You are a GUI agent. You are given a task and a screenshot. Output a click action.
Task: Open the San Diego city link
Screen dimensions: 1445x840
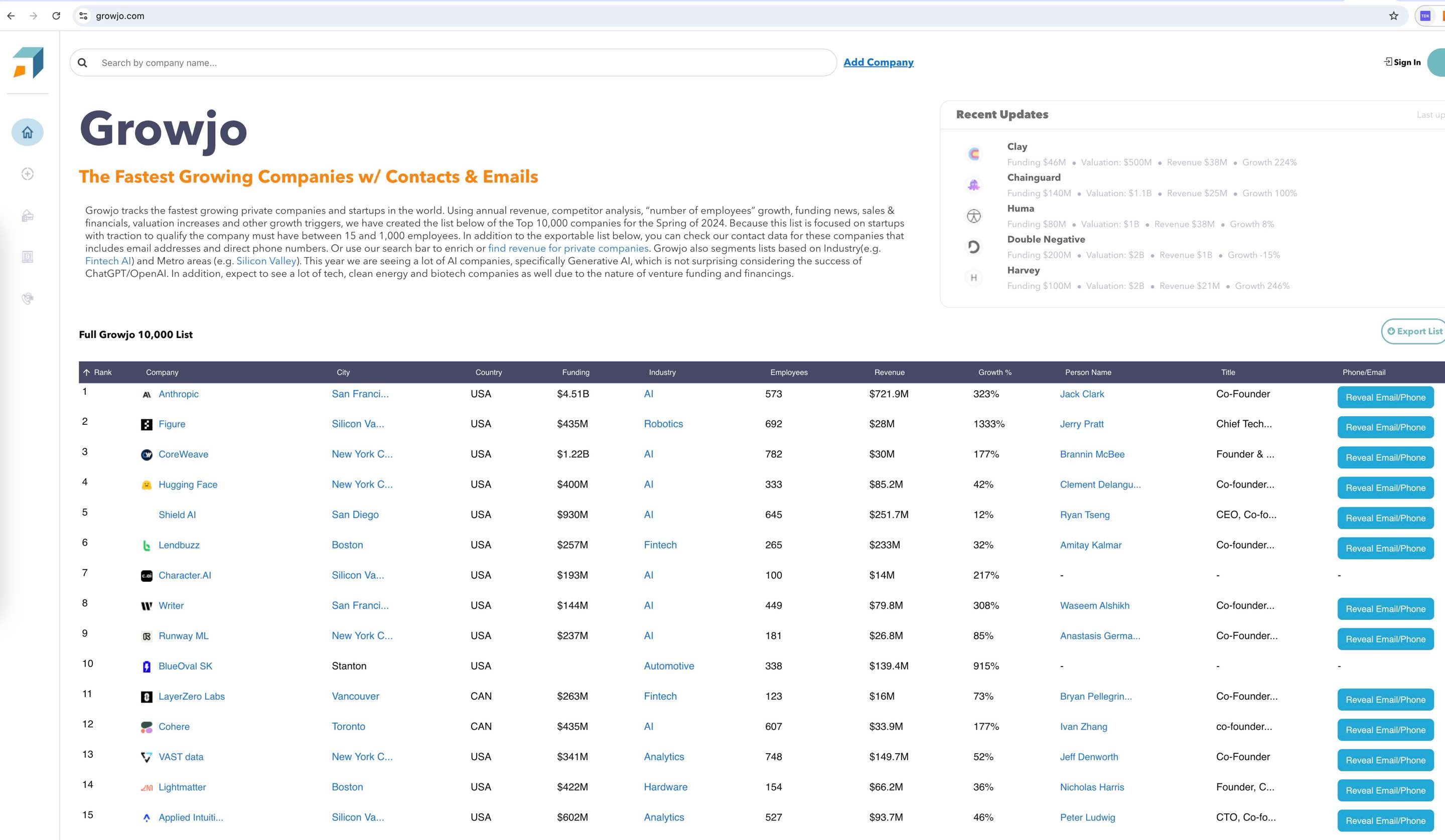pyautogui.click(x=355, y=515)
